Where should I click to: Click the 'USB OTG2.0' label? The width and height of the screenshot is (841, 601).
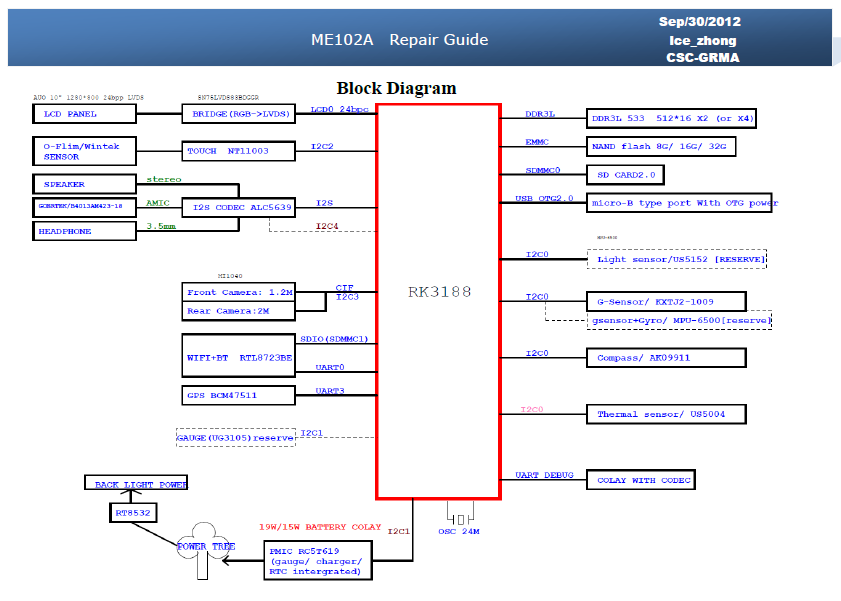tap(544, 198)
